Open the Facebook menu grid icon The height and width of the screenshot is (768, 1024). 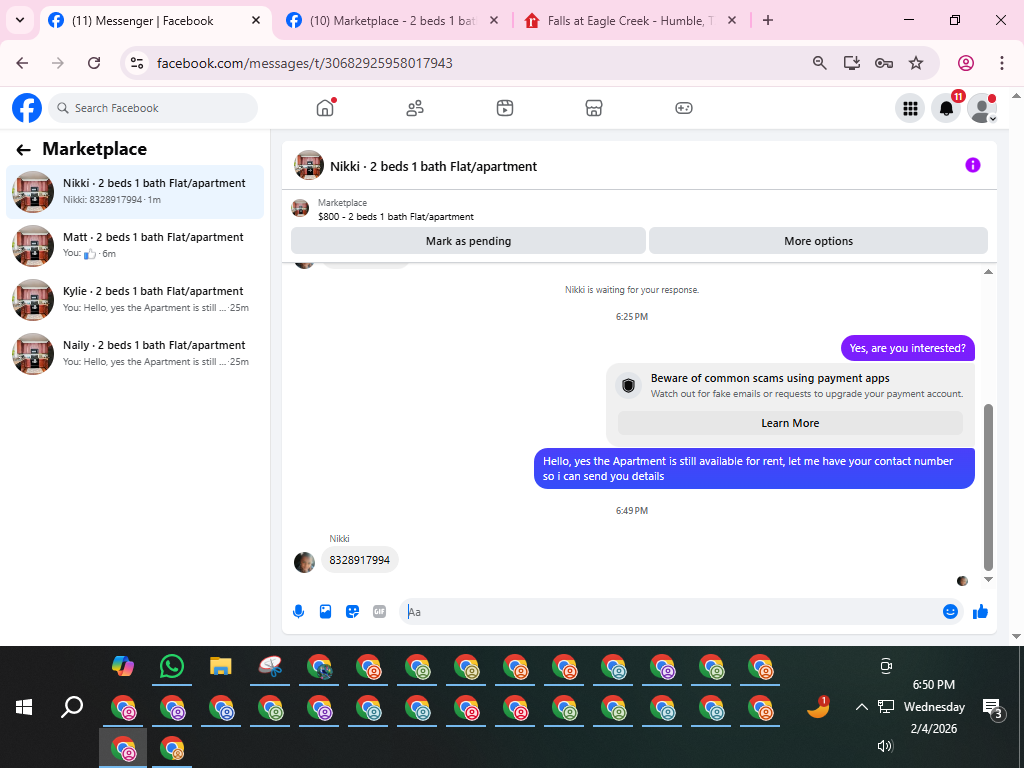click(910, 108)
